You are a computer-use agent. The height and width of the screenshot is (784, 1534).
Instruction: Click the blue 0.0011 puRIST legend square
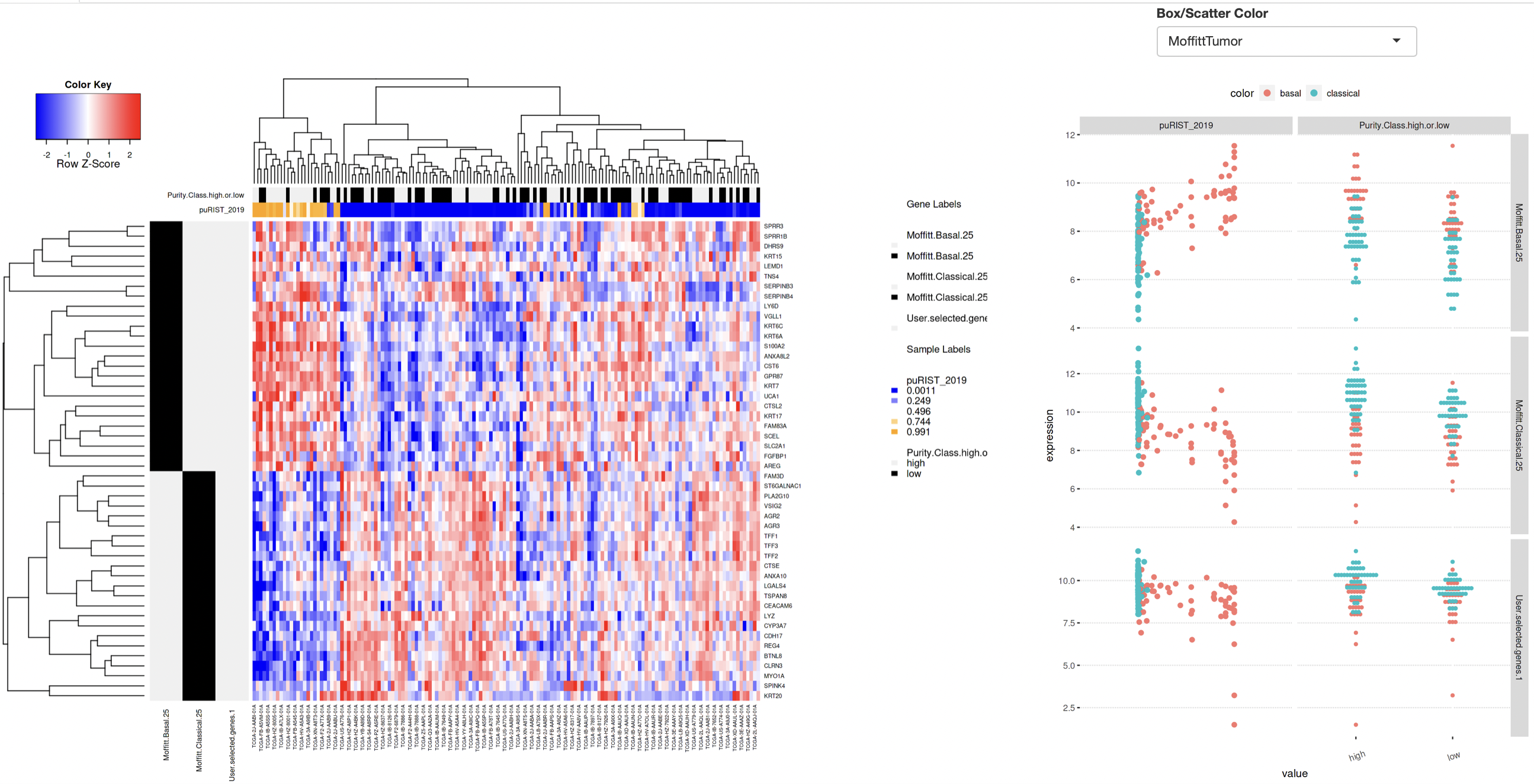894,390
